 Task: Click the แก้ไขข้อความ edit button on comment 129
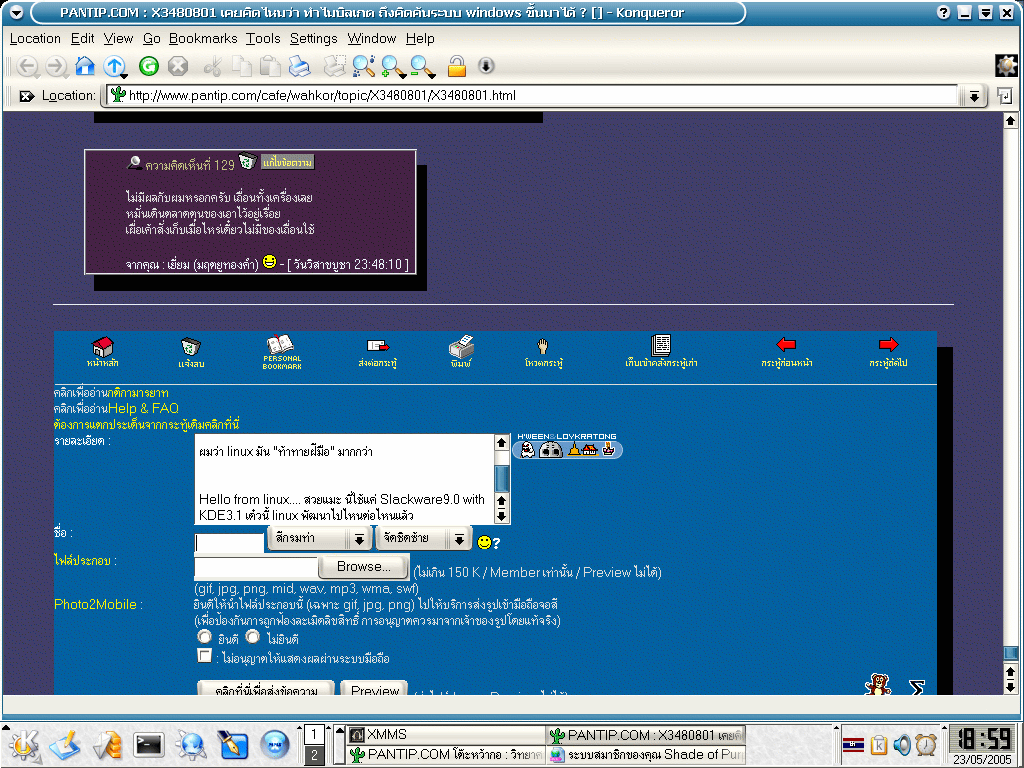click(287, 162)
